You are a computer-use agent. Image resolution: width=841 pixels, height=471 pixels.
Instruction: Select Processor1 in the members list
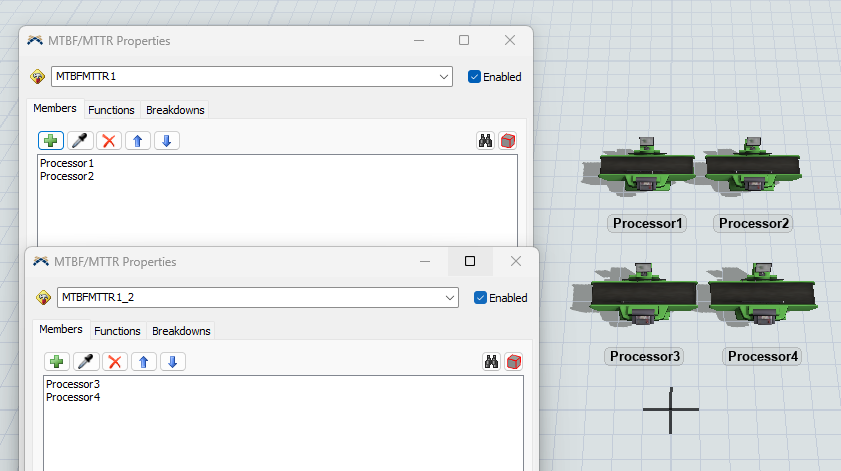point(67,163)
